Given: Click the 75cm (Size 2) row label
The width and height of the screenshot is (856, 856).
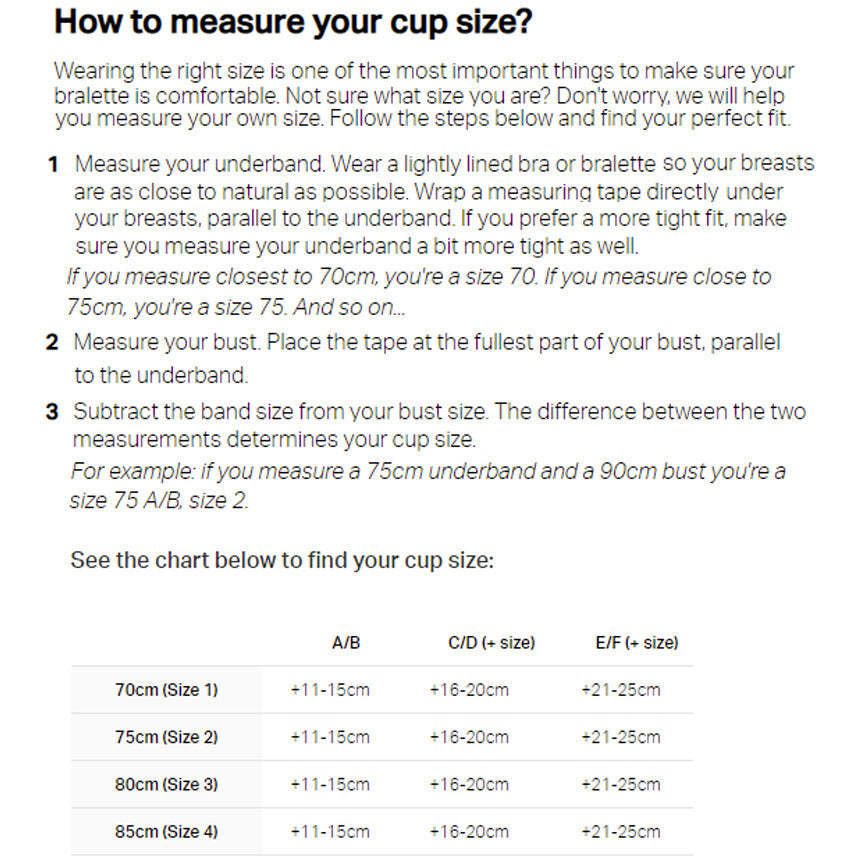Looking at the screenshot, I should point(167,738).
